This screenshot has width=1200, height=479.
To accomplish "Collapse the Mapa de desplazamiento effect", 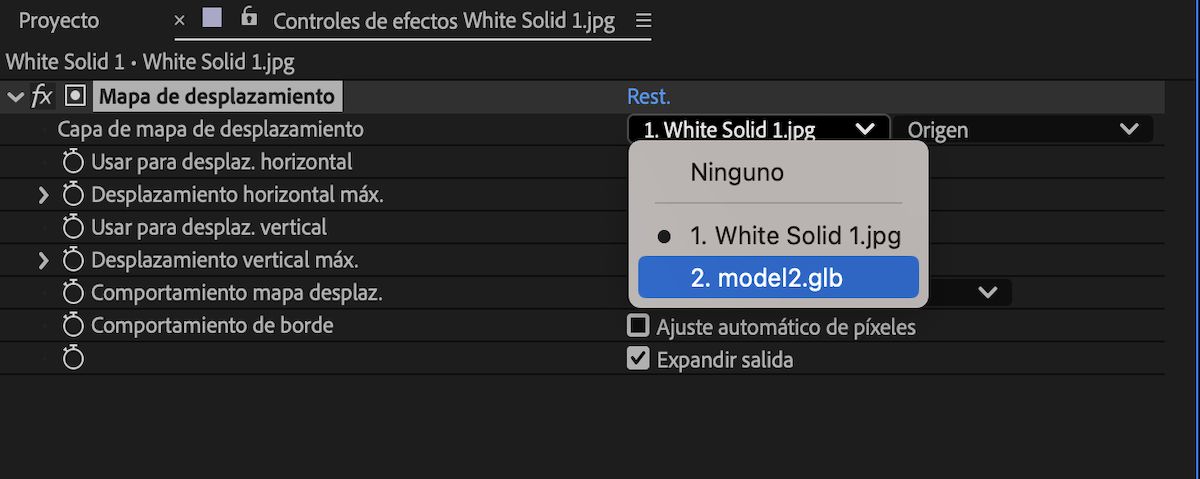I will [15, 97].
